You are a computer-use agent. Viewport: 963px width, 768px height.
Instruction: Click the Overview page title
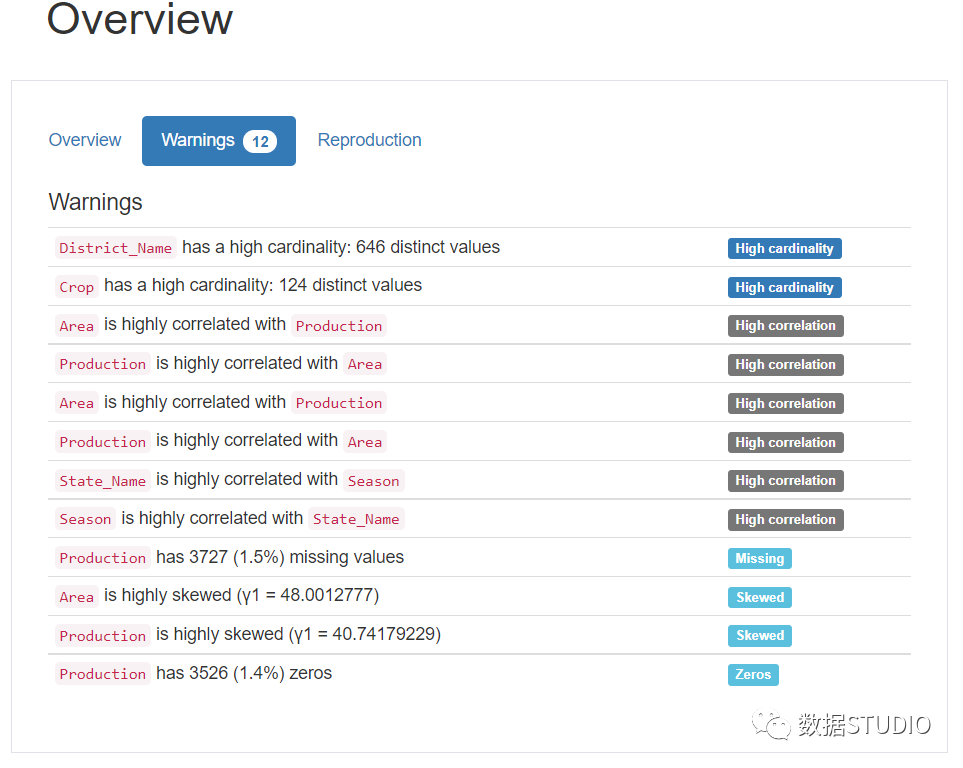139,20
